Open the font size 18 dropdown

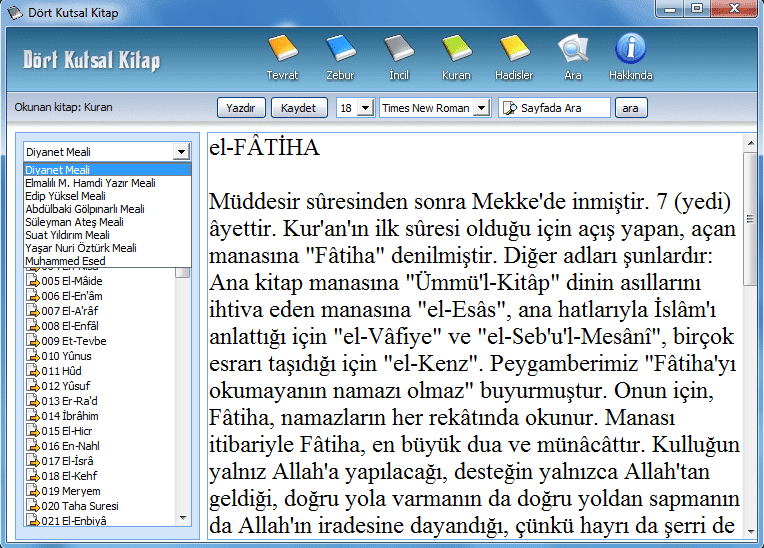pyautogui.click(x=365, y=108)
